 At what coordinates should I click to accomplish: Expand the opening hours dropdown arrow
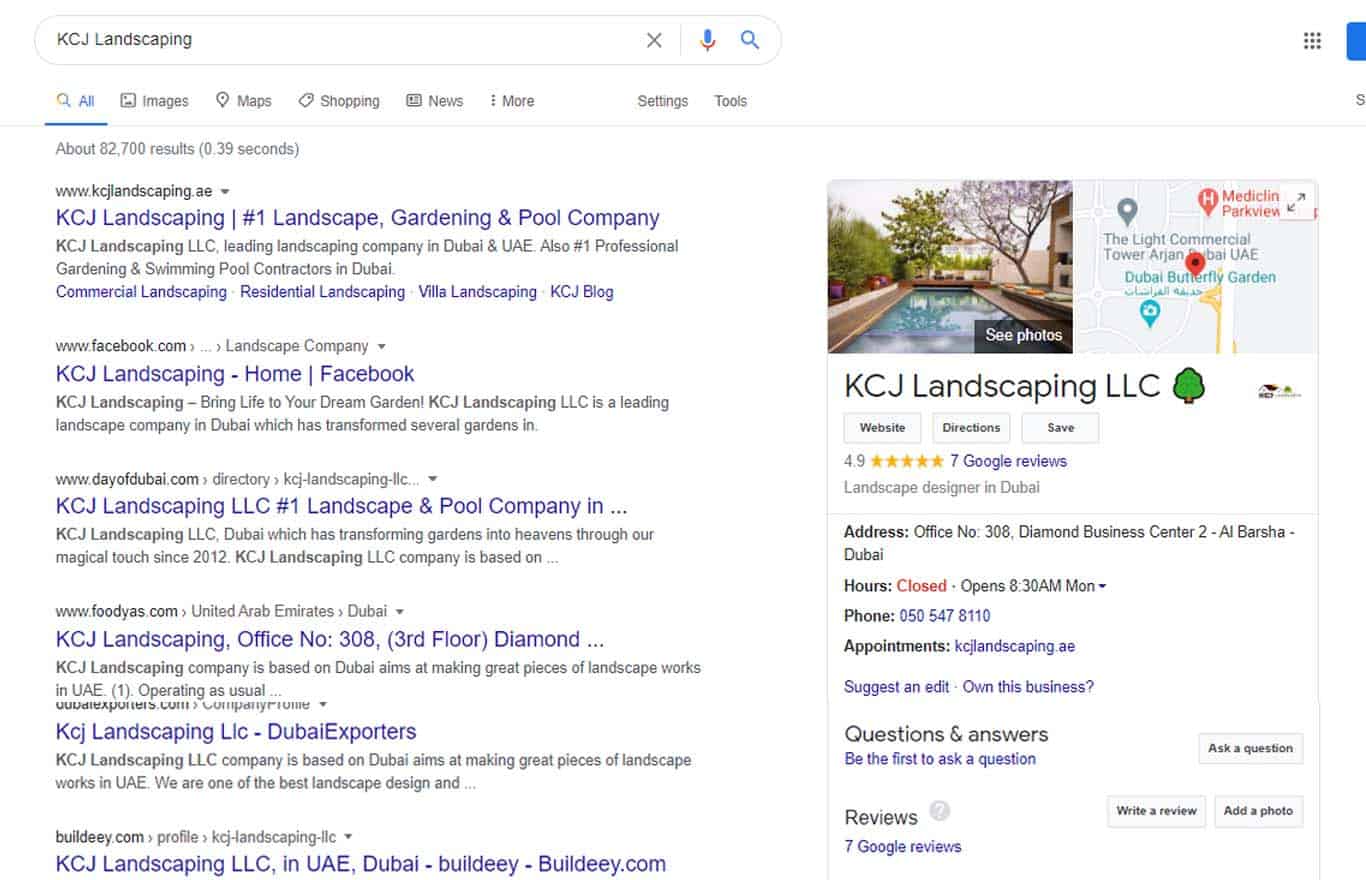pos(1102,587)
